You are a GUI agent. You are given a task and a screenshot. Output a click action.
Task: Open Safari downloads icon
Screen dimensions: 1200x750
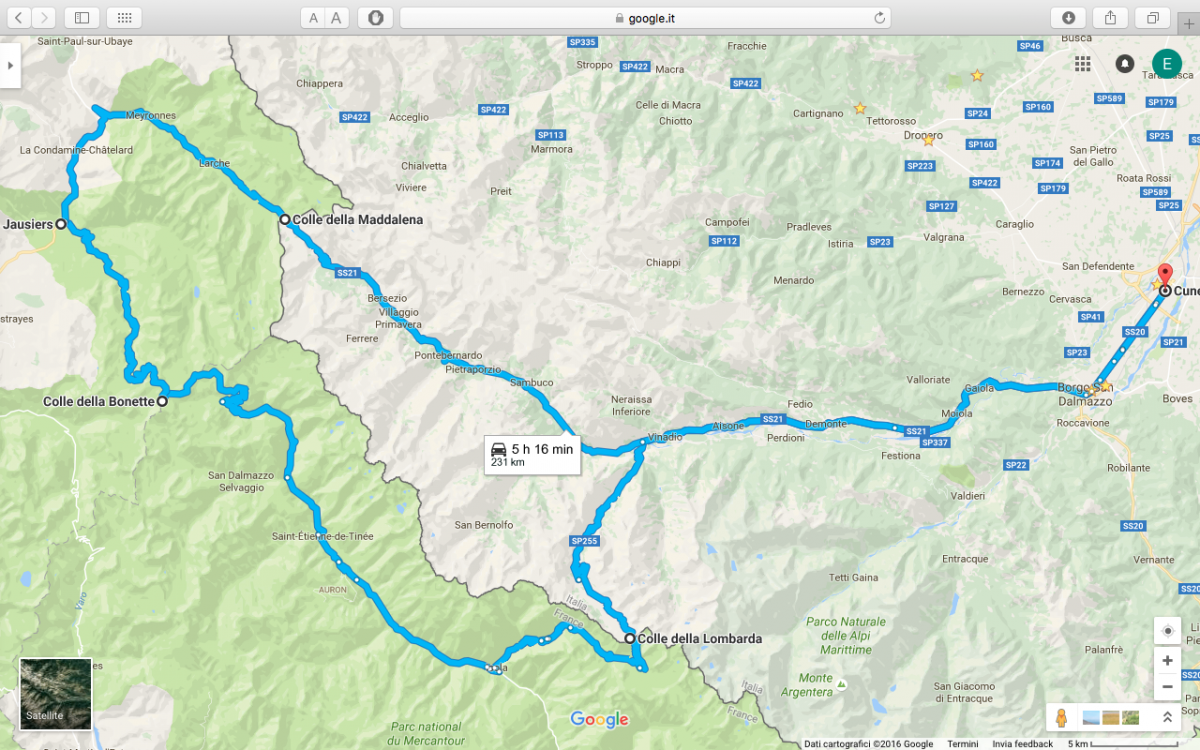click(x=1068, y=18)
